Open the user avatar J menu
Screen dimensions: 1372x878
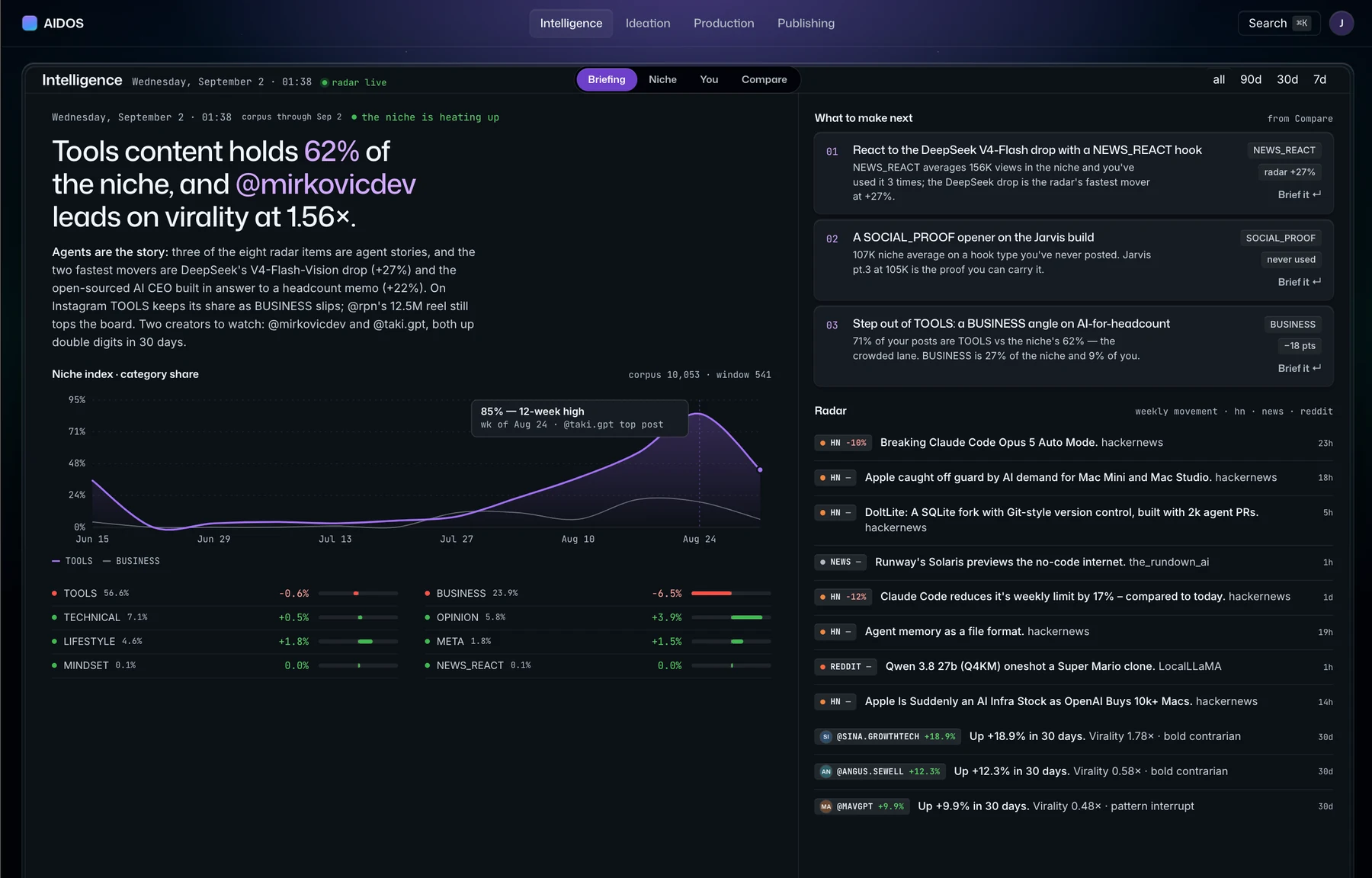tap(1341, 23)
